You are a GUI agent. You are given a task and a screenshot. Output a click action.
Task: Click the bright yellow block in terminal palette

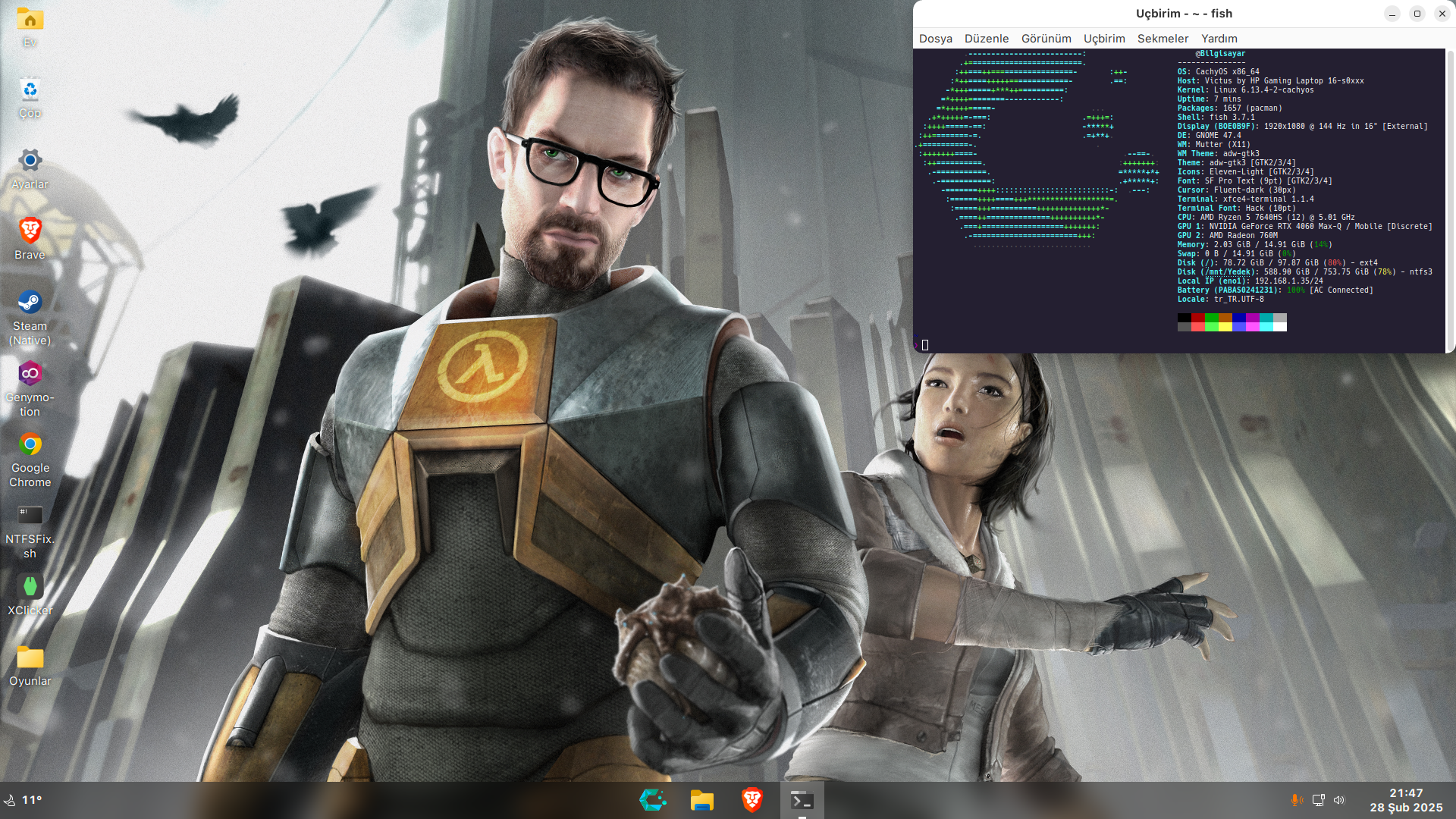pyautogui.click(x=1225, y=327)
